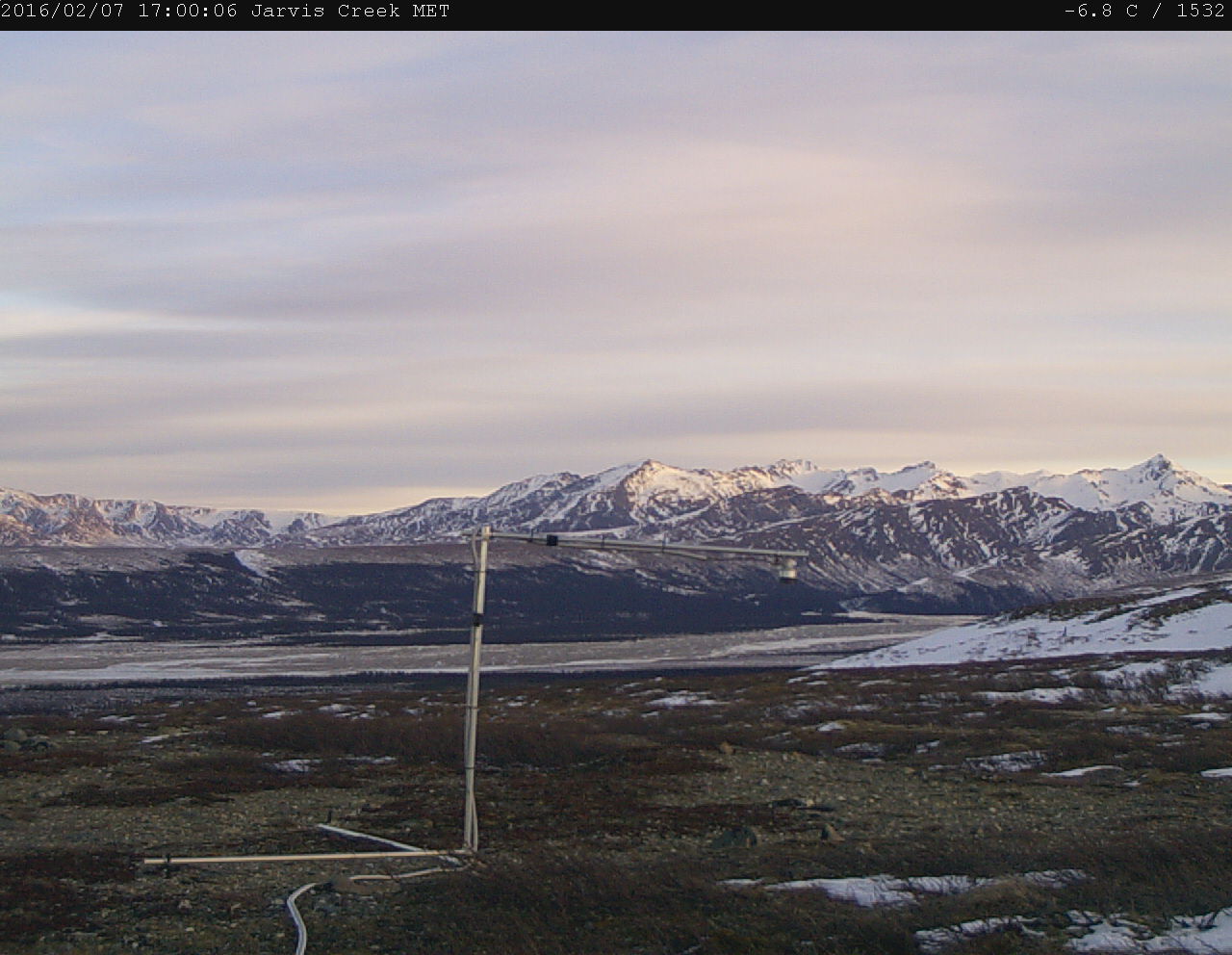The width and height of the screenshot is (1232, 955).
Task: Click the tallest pointed peak on right
Action: pyautogui.click(x=1159, y=463)
